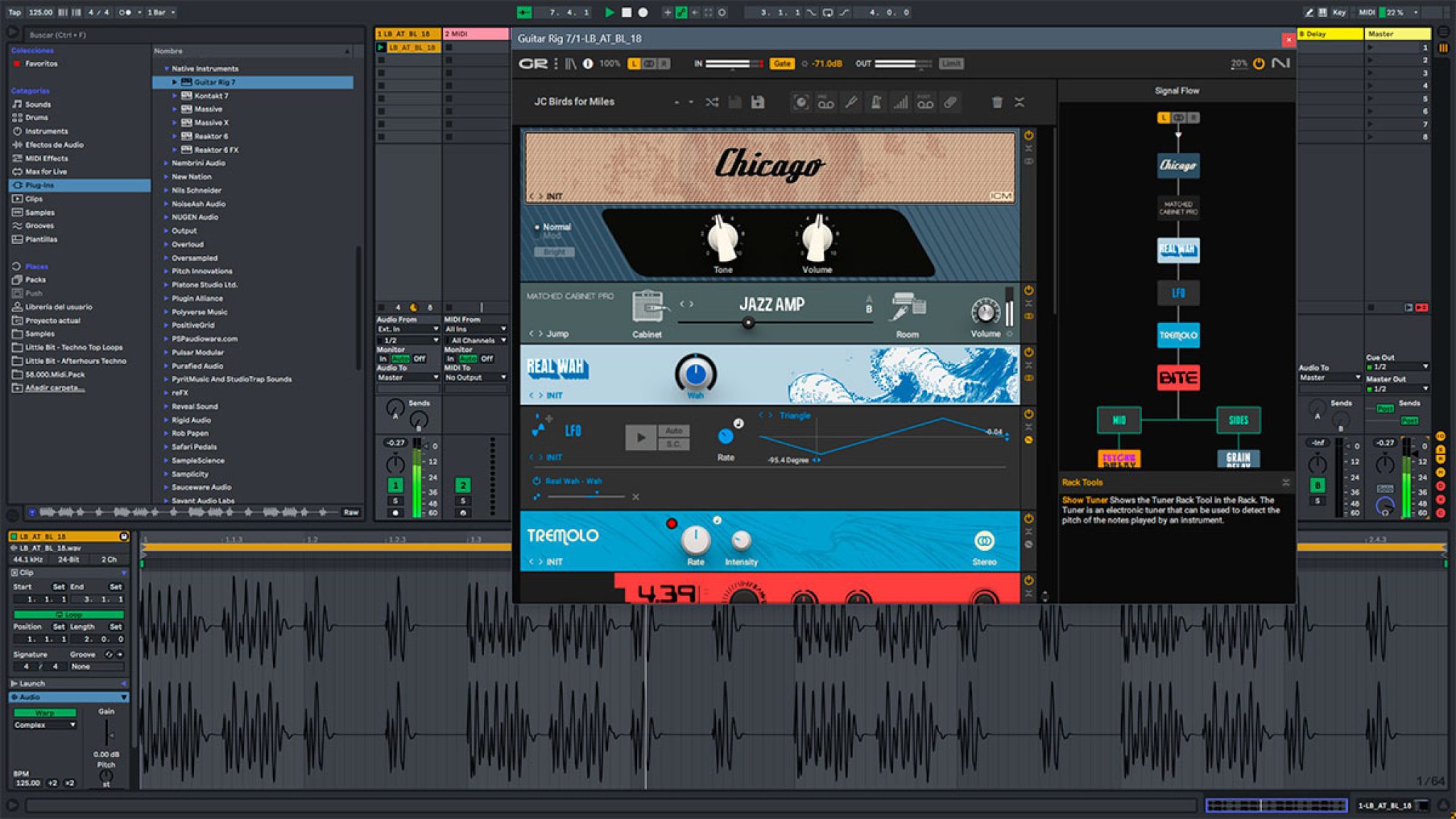Screen dimensions: 1456x819
Task: Close the Rack Tools info pane
Action: [1285, 483]
